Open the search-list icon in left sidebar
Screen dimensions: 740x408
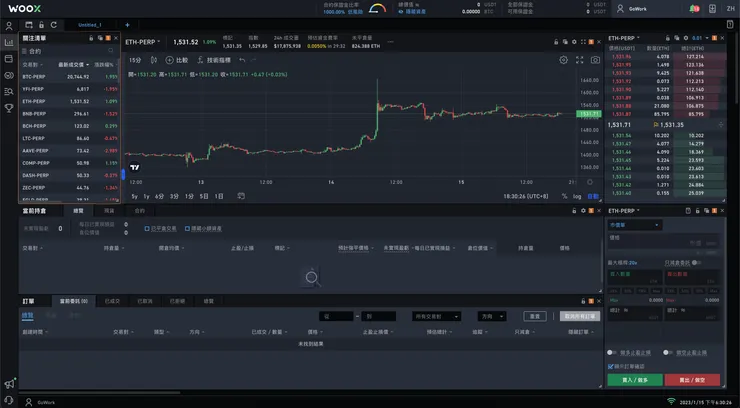coord(8,92)
